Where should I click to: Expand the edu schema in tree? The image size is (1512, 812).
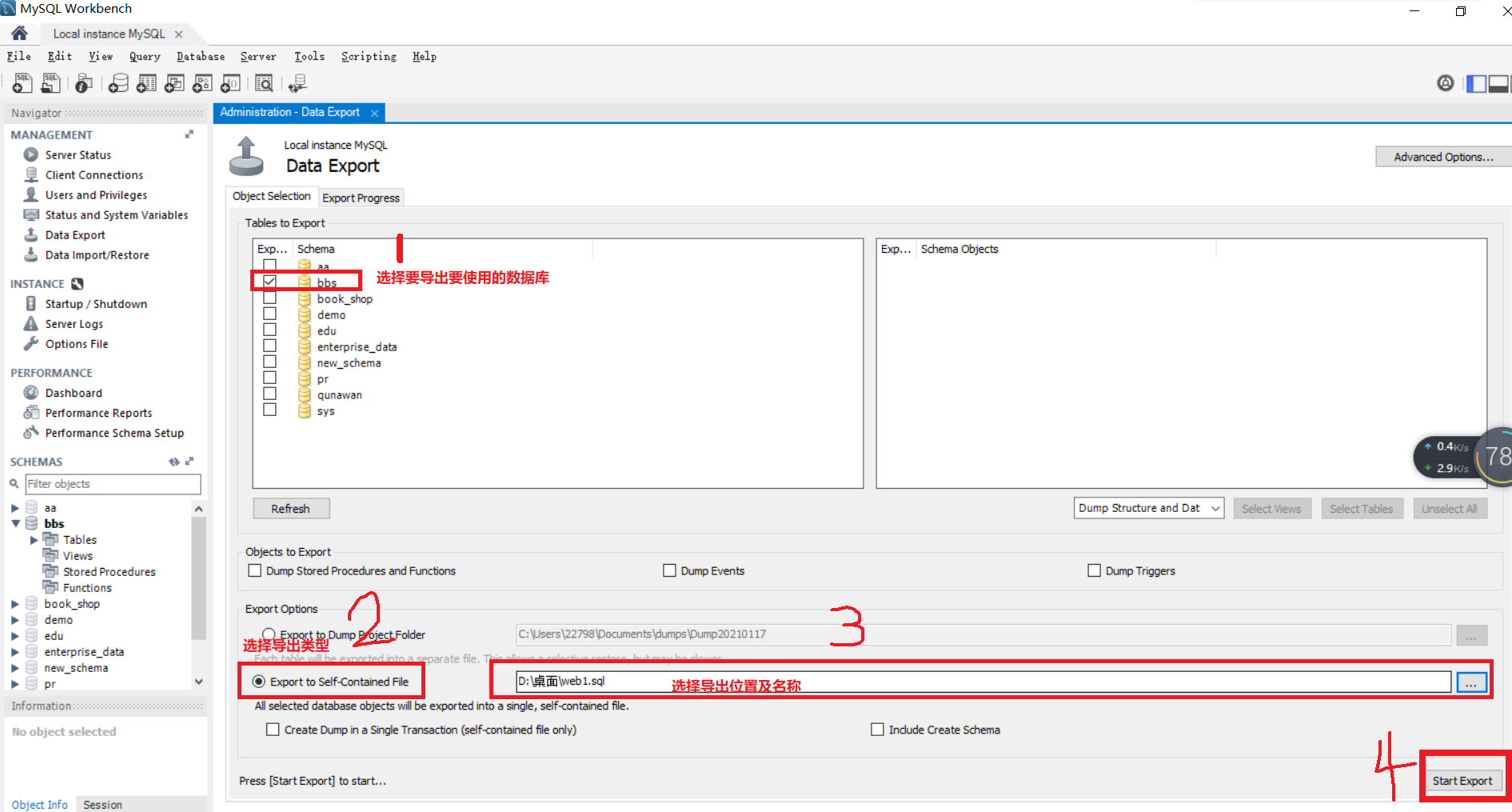click(14, 636)
